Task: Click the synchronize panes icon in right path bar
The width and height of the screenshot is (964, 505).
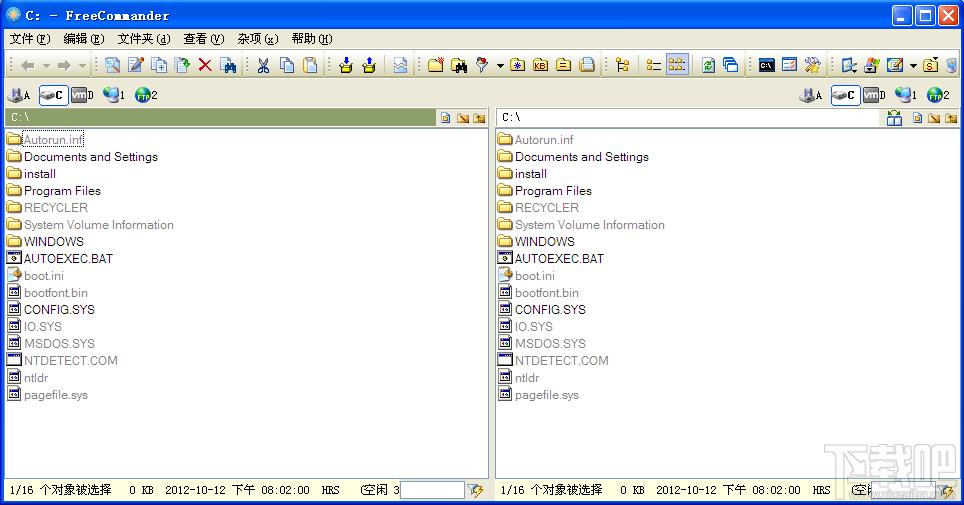Action: 895,117
